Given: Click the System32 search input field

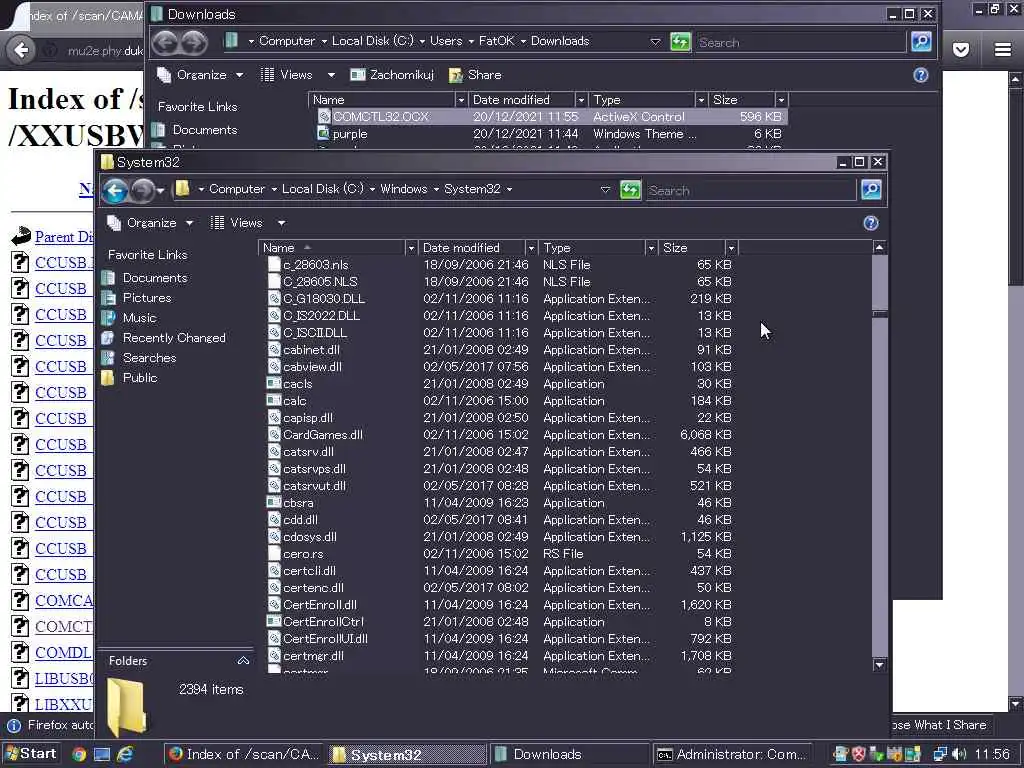Looking at the screenshot, I should tap(750, 191).
